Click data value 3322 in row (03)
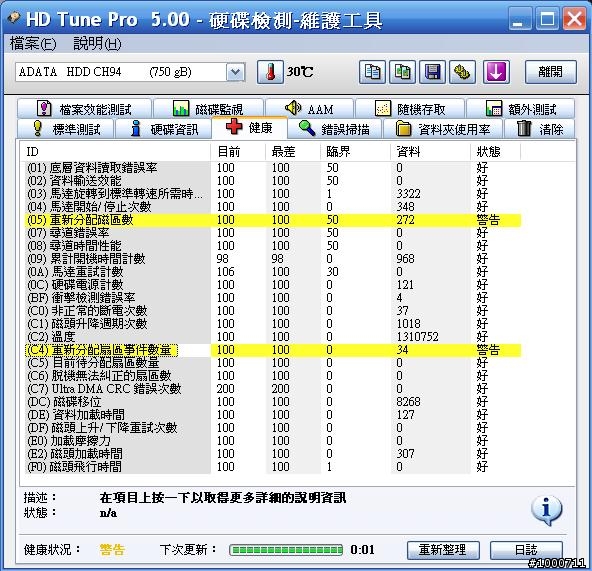The image size is (592, 571). 408,194
